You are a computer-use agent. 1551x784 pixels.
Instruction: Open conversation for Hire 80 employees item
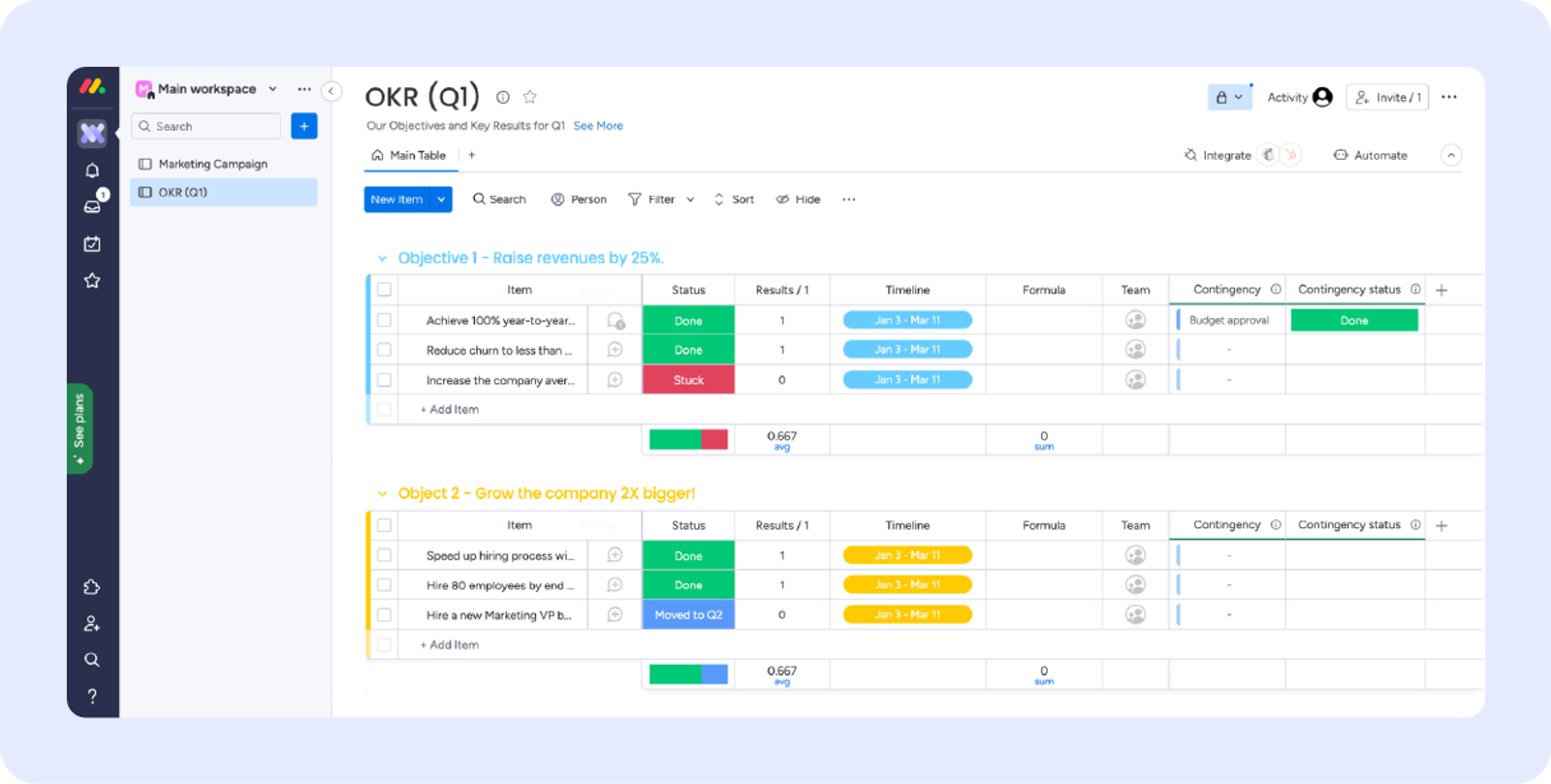pyautogui.click(x=615, y=585)
